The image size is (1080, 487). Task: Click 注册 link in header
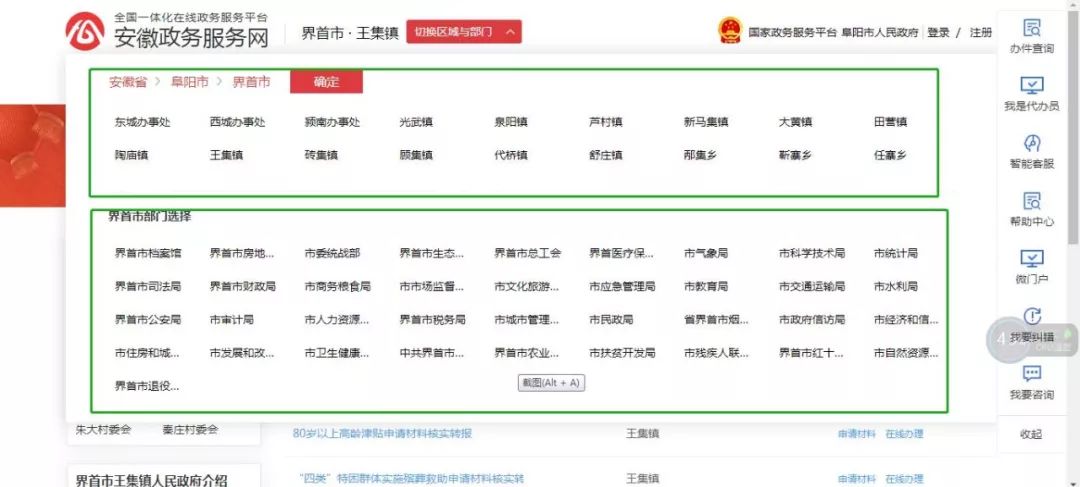(x=981, y=32)
